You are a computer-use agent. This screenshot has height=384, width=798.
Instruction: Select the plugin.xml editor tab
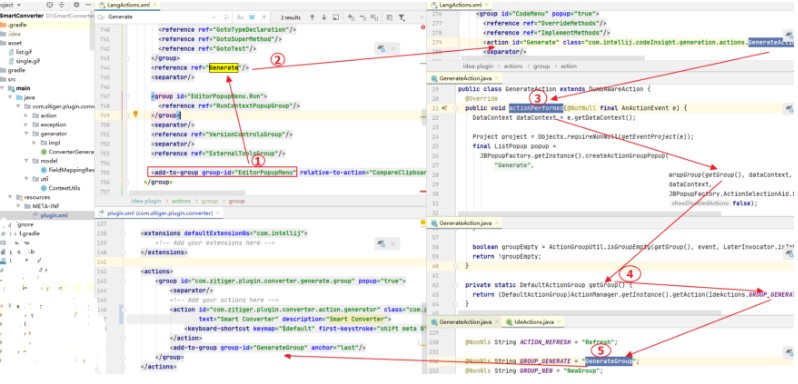[158, 213]
